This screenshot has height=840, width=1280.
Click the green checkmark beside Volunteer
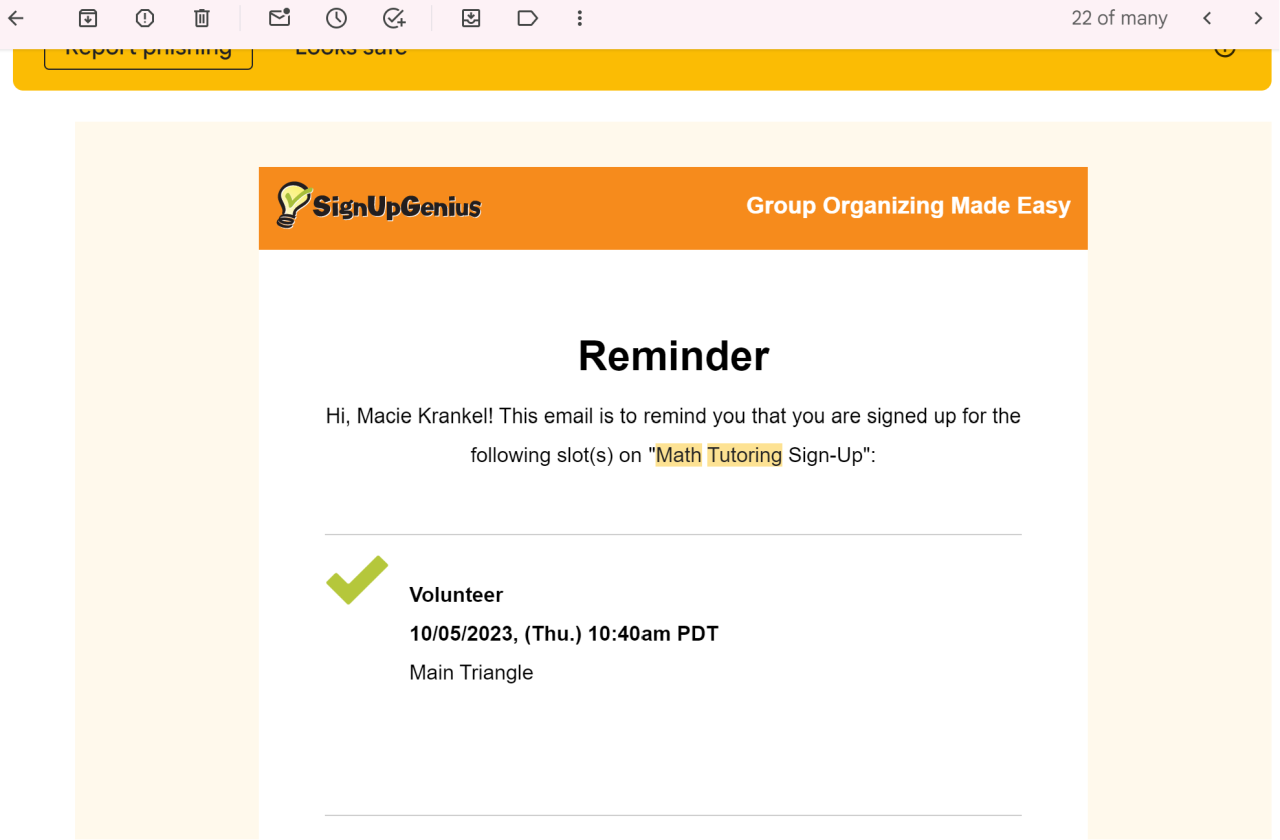pos(357,580)
